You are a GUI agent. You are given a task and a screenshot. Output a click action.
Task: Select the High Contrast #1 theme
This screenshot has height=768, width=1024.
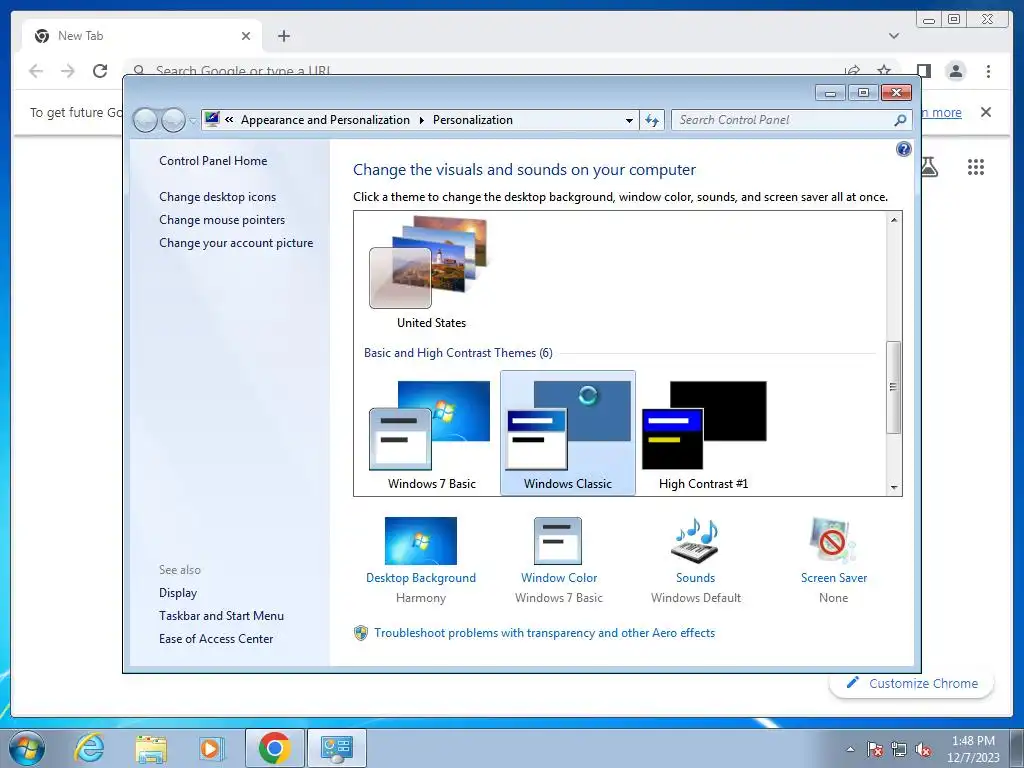click(703, 434)
